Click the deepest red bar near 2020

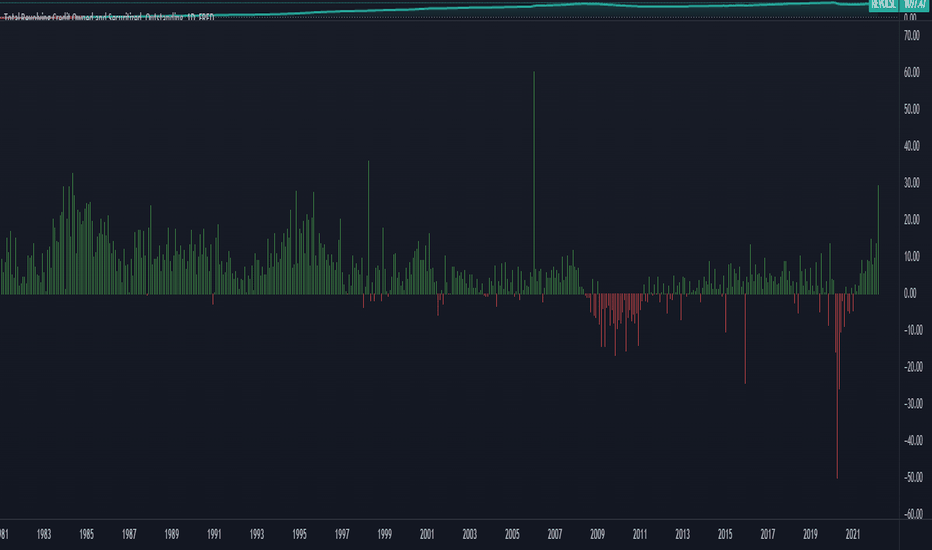click(837, 386)
